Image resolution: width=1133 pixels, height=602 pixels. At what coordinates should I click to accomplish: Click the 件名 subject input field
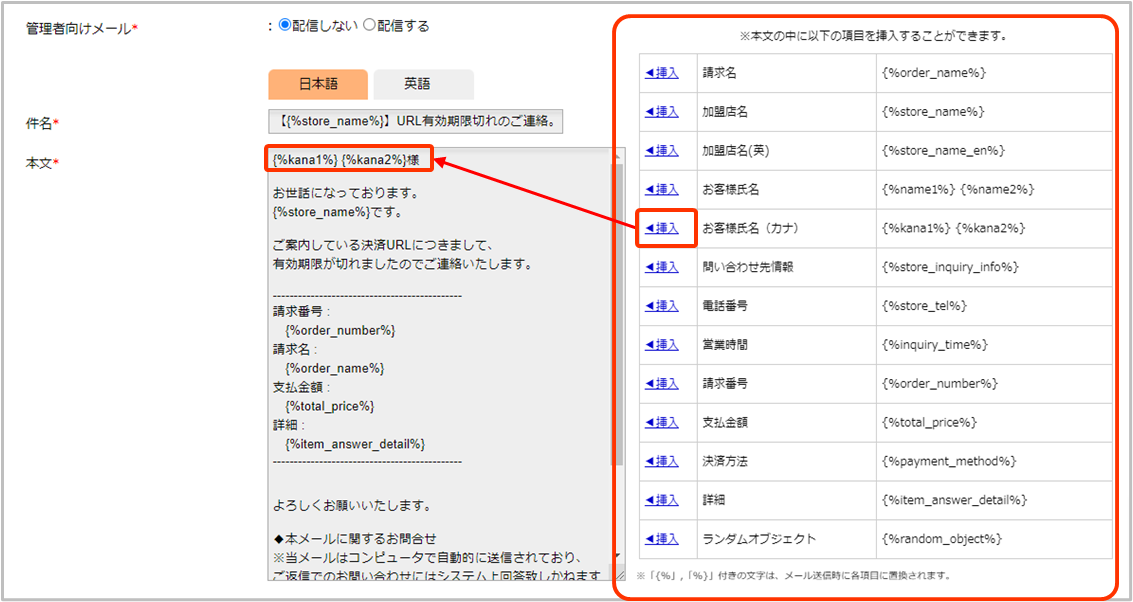pyautogui.click(x=415, y=122)
